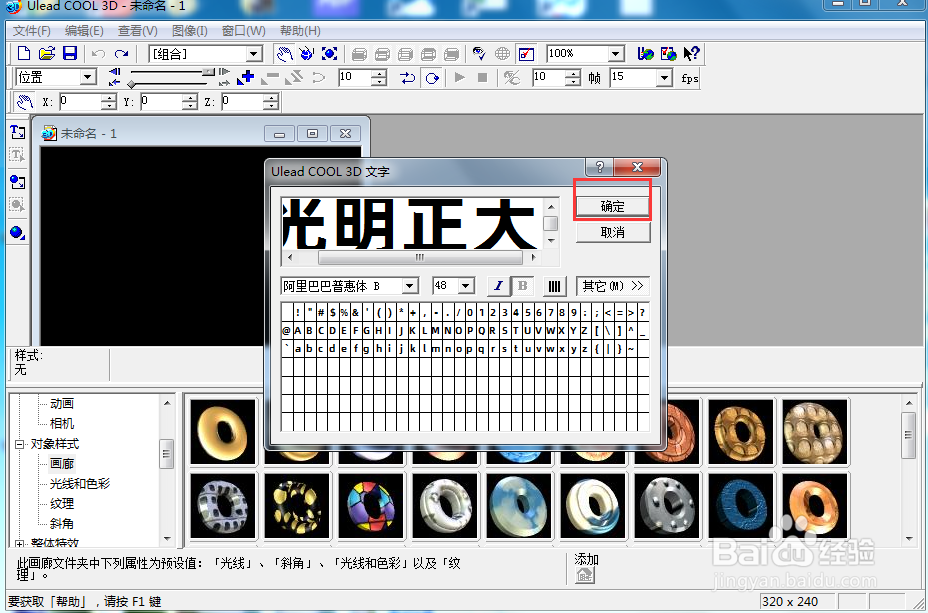This screenshot has width=928, height=613.
Task: Expand the 整体特效 tree node
Action: [x=20, y=544]
